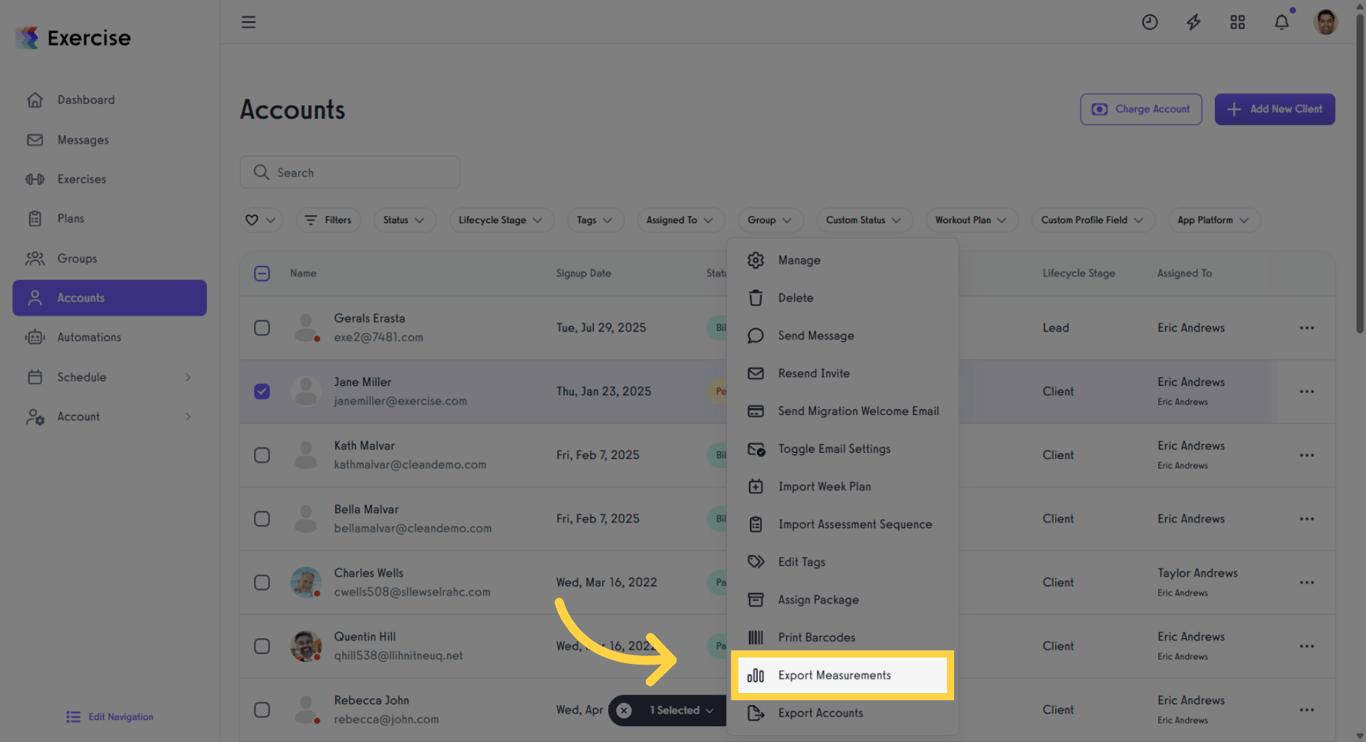1366x742 pixels.
Task: Open Charge Account
Action: point(1141,109)
